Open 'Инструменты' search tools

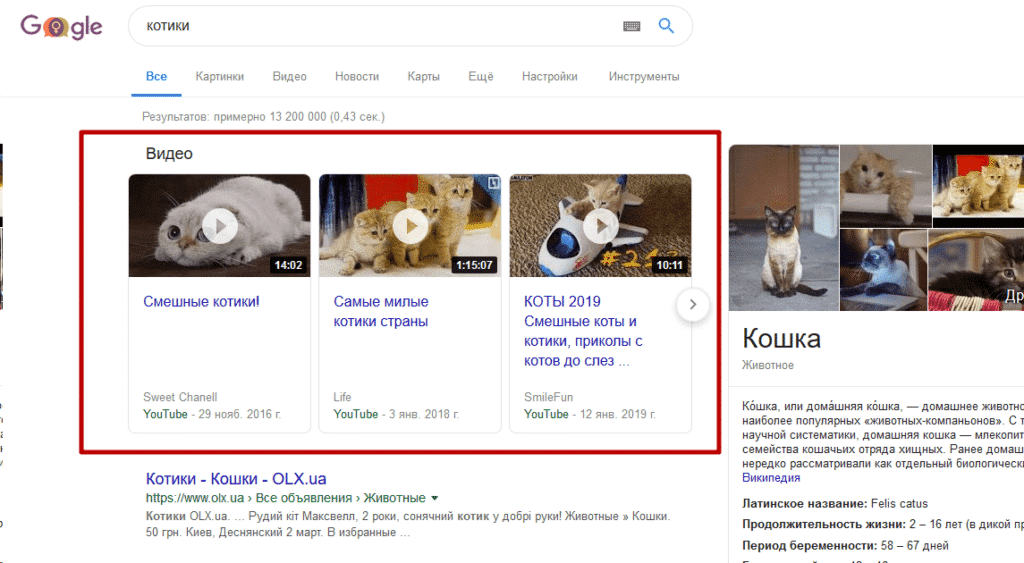coord(644,76)
